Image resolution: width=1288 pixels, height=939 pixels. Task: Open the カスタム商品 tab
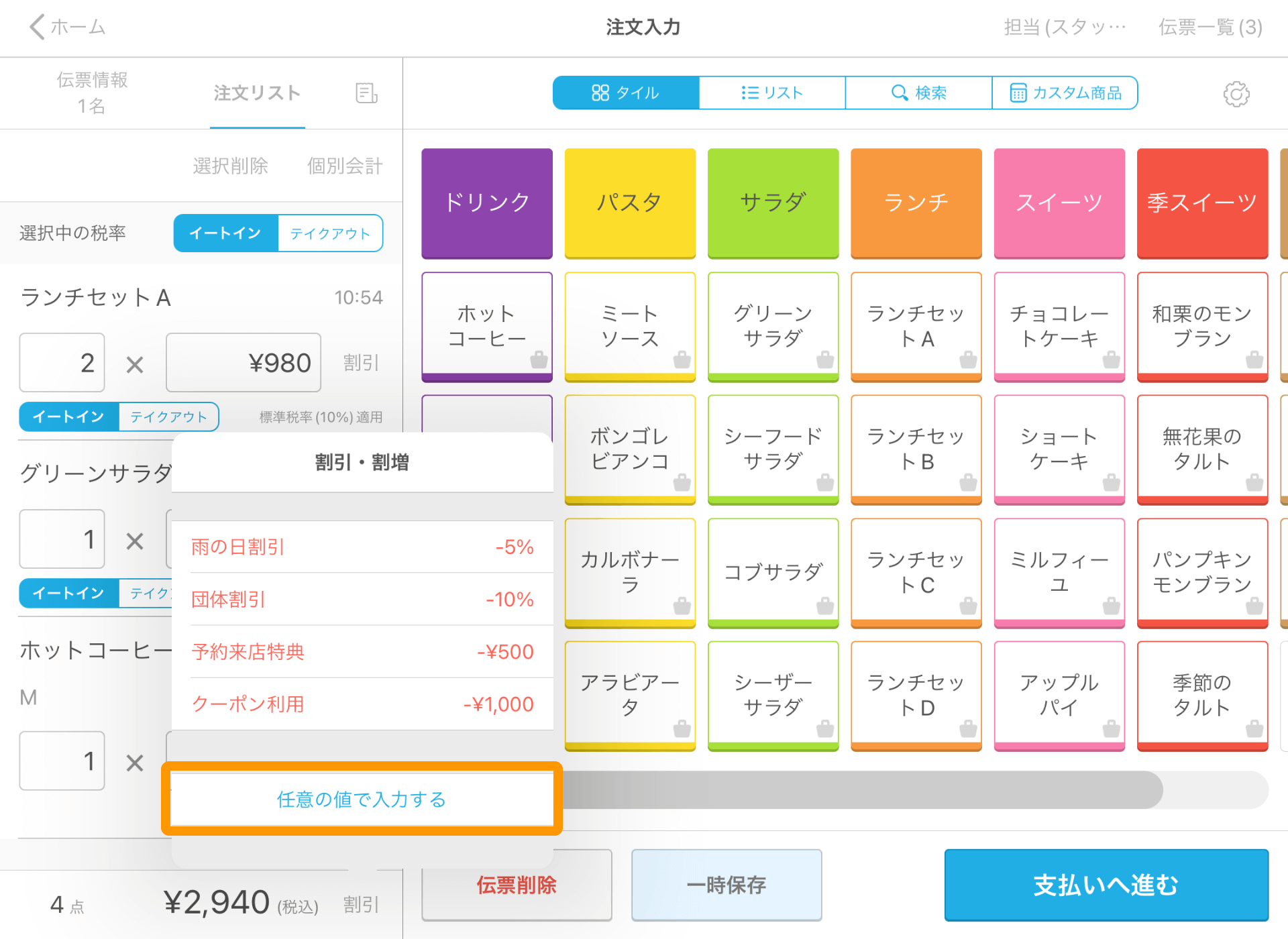[x=1065, y=93]
